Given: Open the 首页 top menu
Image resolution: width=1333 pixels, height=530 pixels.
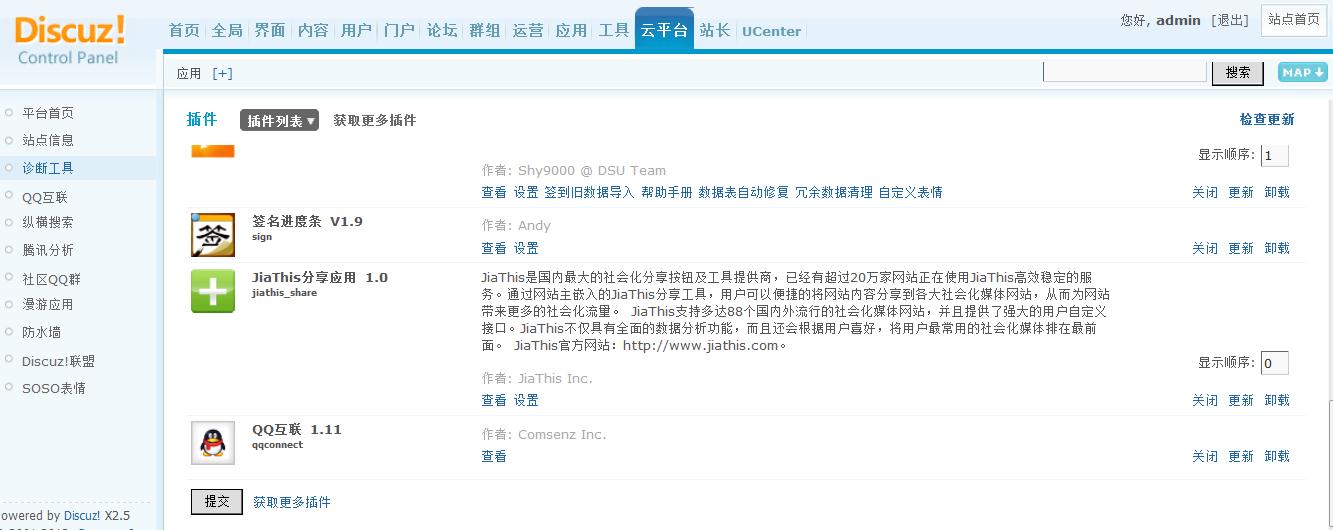Looking at the screenshot, I should coord(184,30).
